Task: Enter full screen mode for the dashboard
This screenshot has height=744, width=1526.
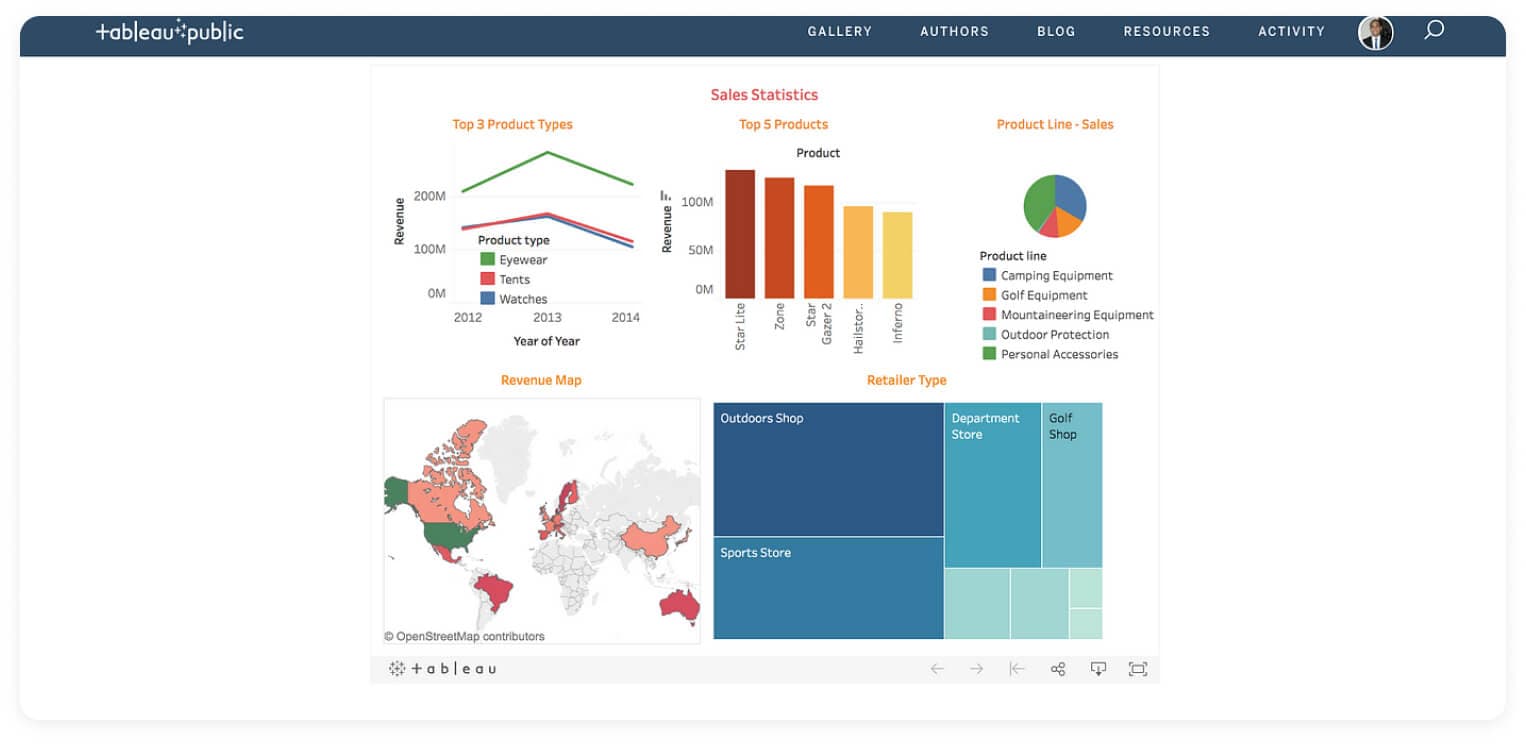Action: [x=1137, y=668]
